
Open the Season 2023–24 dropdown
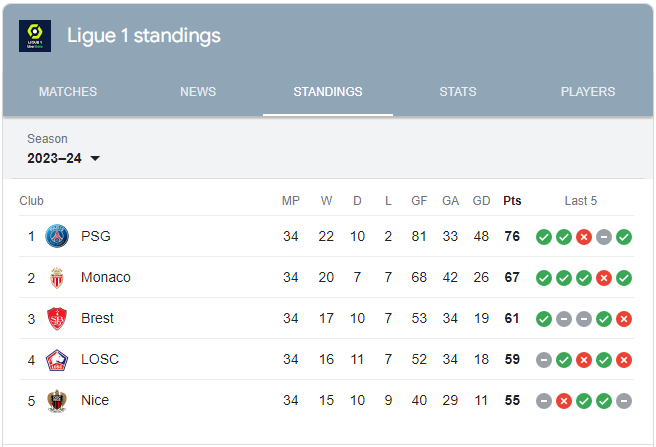point(64,158)
